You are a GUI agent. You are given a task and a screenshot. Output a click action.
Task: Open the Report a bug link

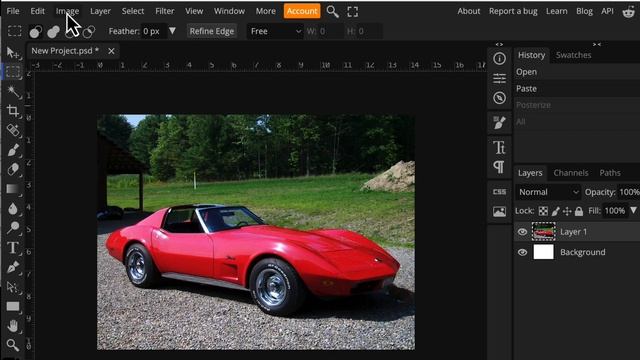(x=513, y=11)
